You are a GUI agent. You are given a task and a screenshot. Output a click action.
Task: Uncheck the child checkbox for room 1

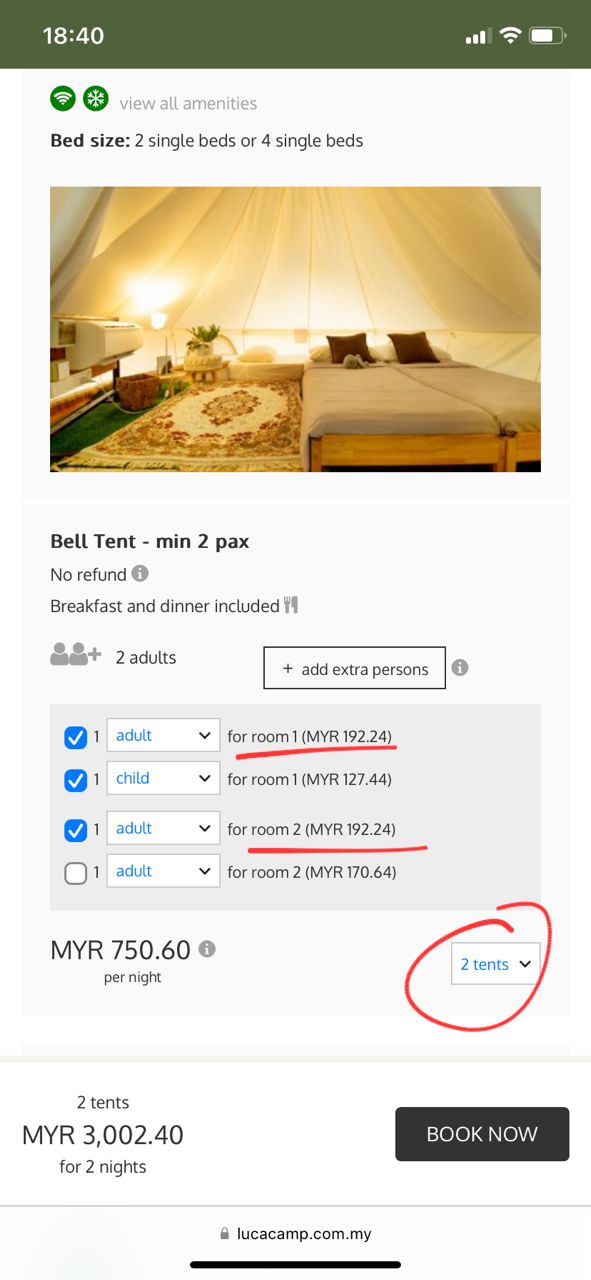(x=75, y=780)
